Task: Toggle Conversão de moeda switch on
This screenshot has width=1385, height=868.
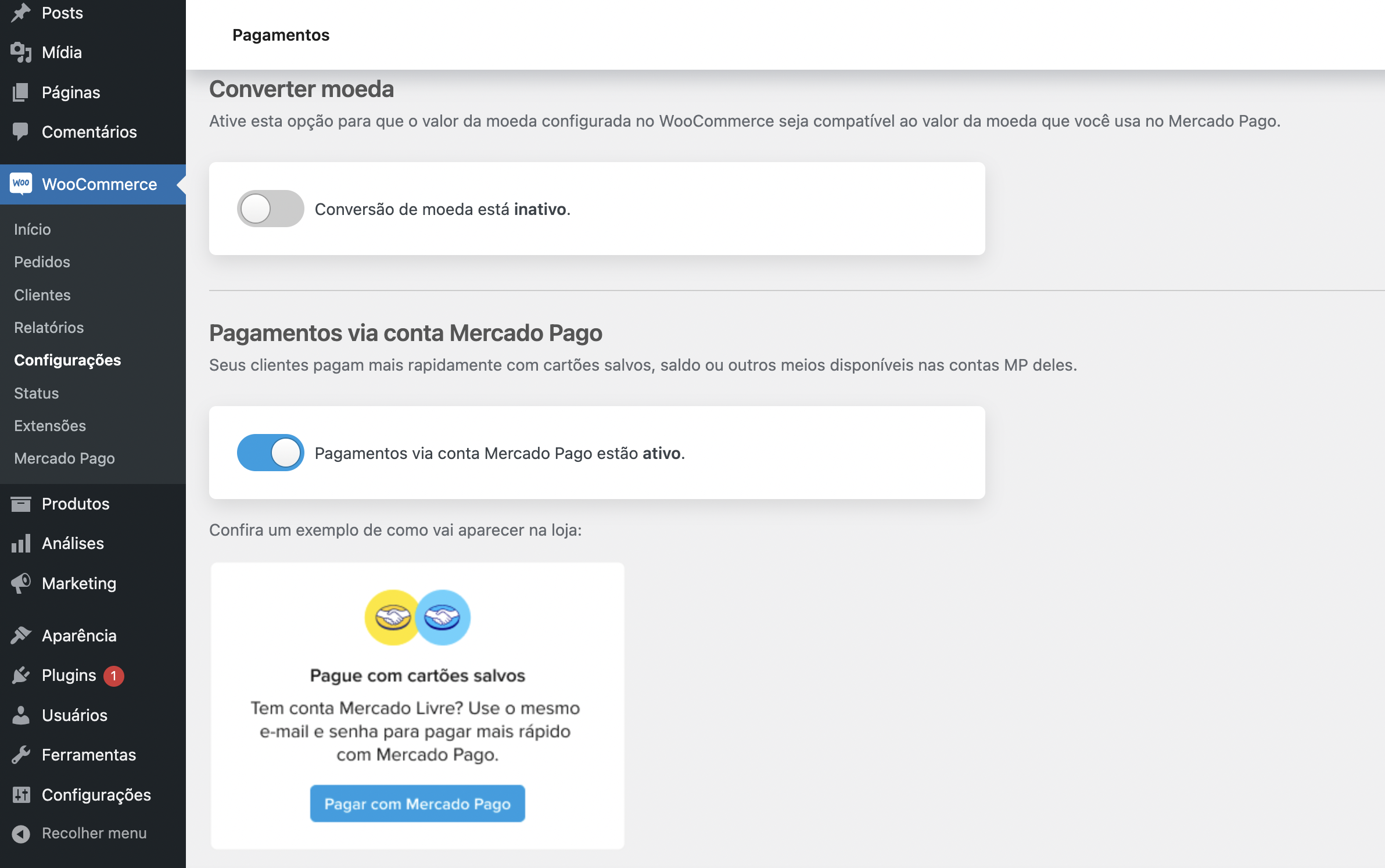Action: [x=270, y=208]
